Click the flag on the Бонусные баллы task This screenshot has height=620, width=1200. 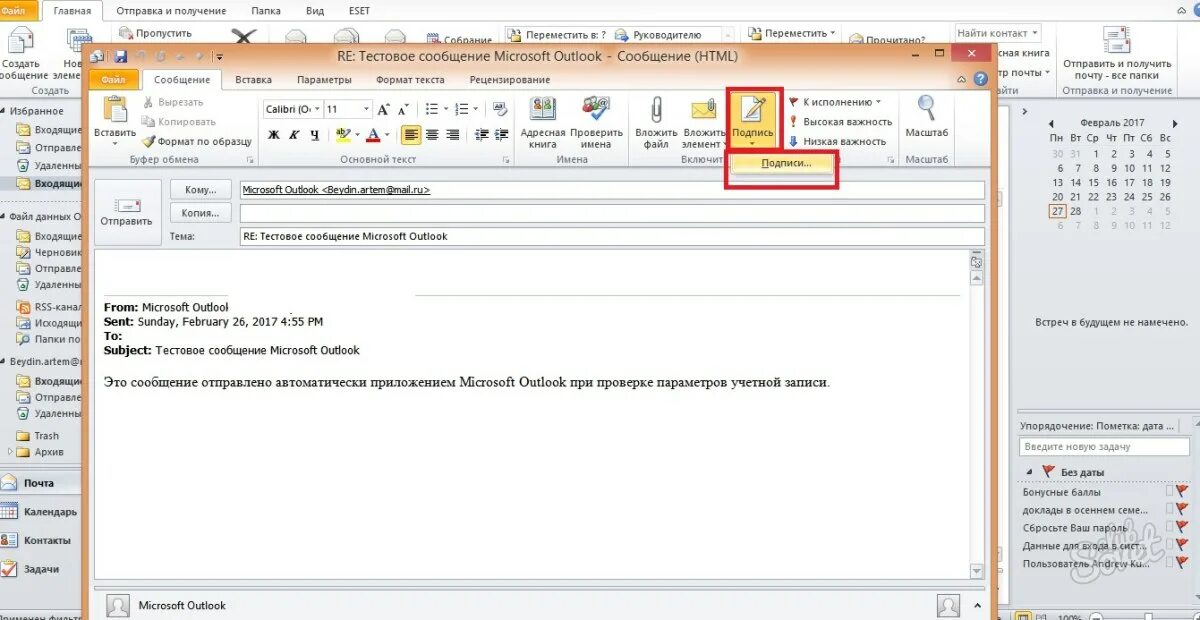click(x=1180, y=492)
